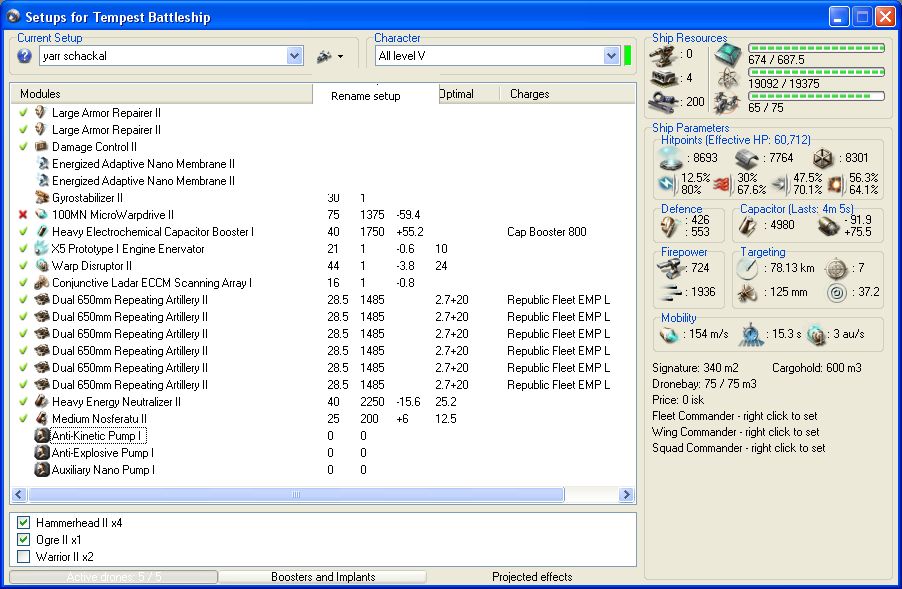The height and width of the screenshot is (589, 902).
Task: Click the Warp Disruptor II module icon
Action: 41,266
